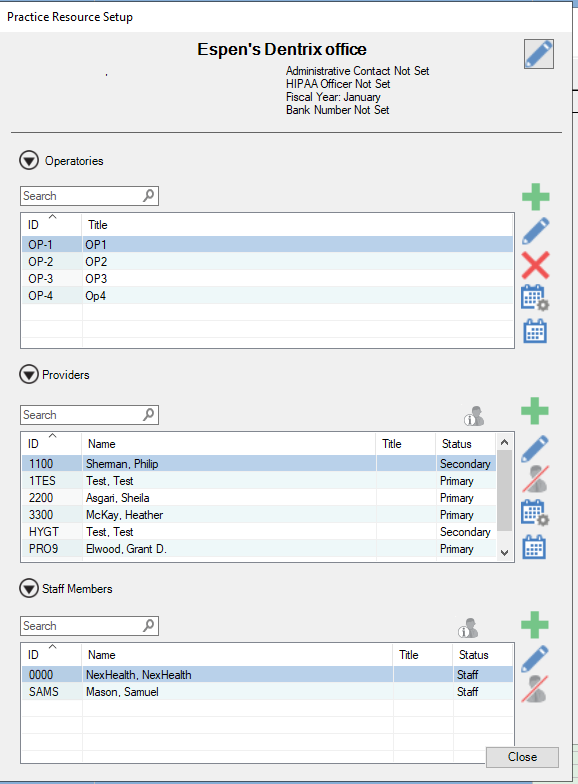Focus the Providers search field
578x784 pixels.
tap(90, 414)
